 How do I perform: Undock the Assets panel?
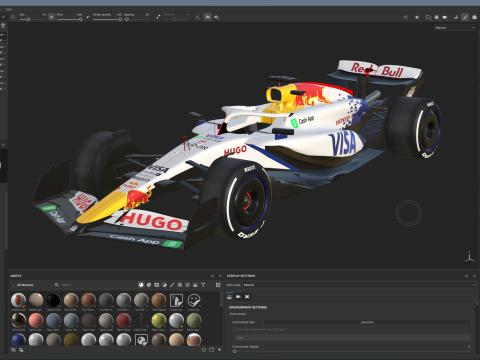tap(212, 276)
